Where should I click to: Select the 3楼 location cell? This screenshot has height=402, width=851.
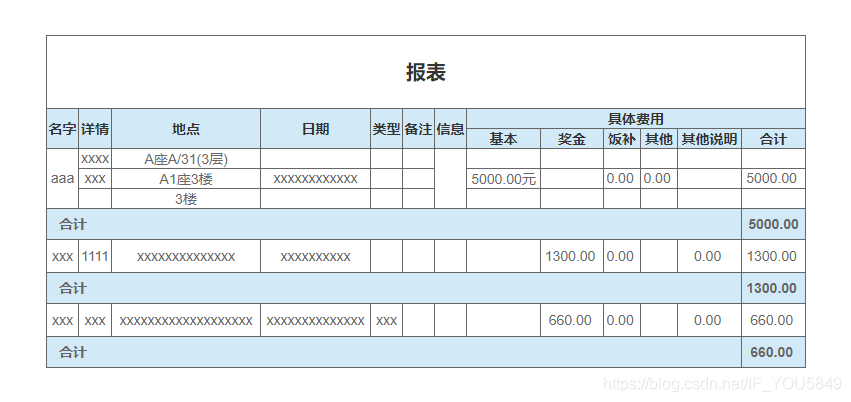186,199
